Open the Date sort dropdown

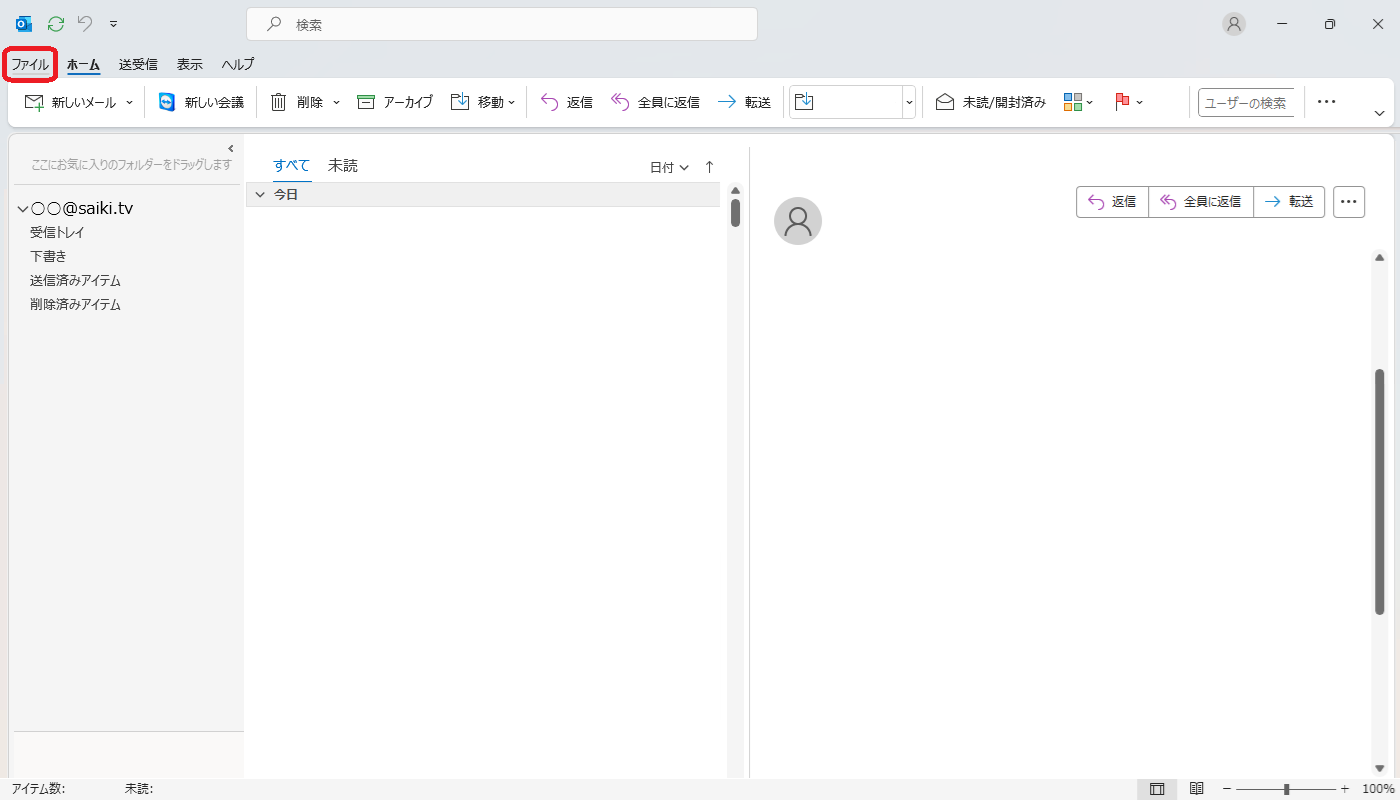click(x=669, y=167)
